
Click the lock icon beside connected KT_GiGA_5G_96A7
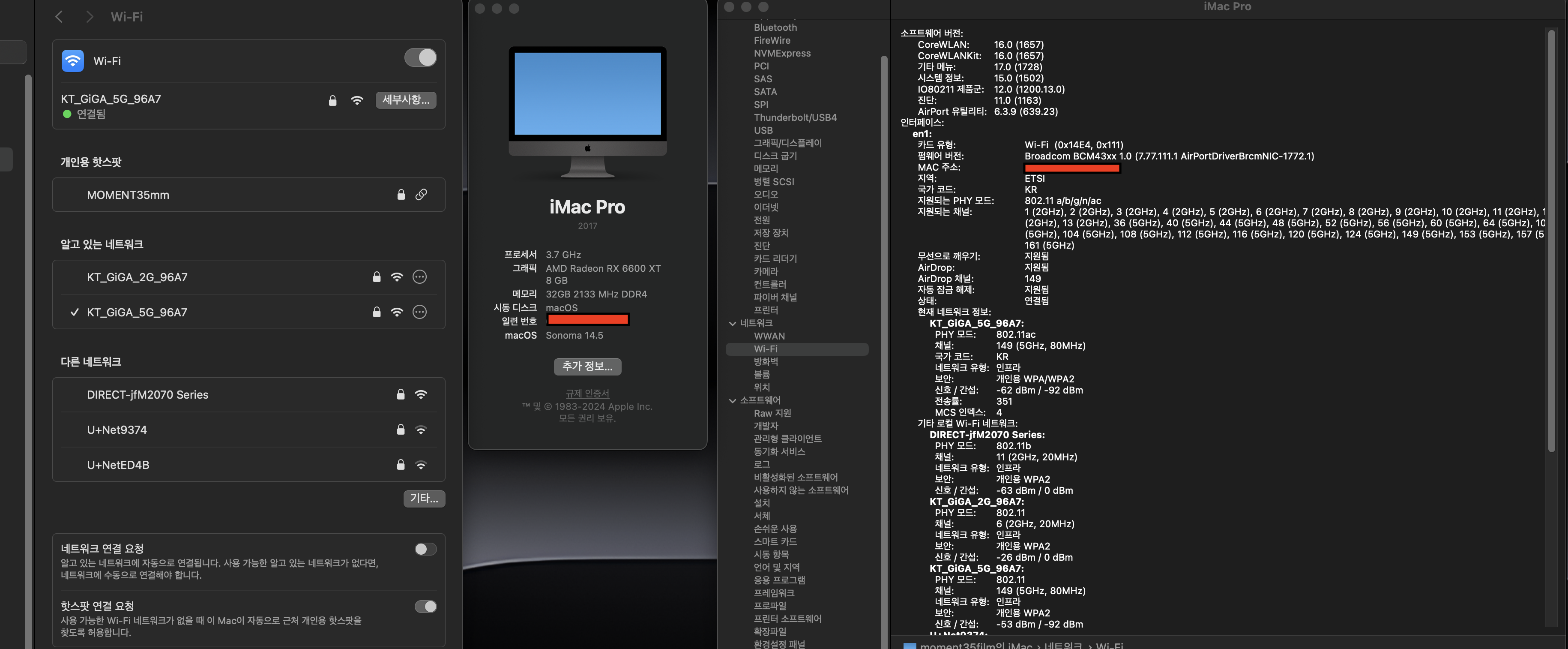(332, 100)
